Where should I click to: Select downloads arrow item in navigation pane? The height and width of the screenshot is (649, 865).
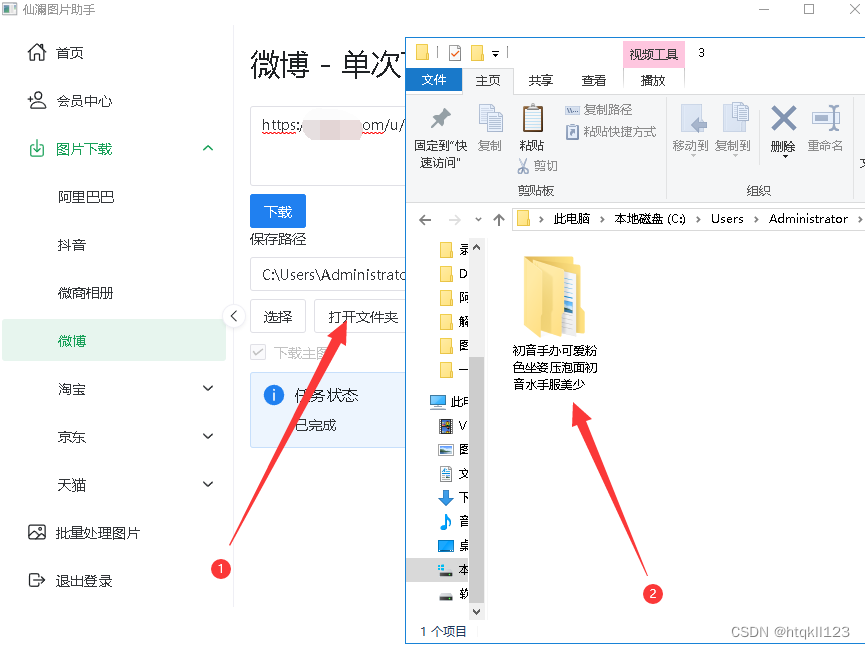click(x=452, y=498)
